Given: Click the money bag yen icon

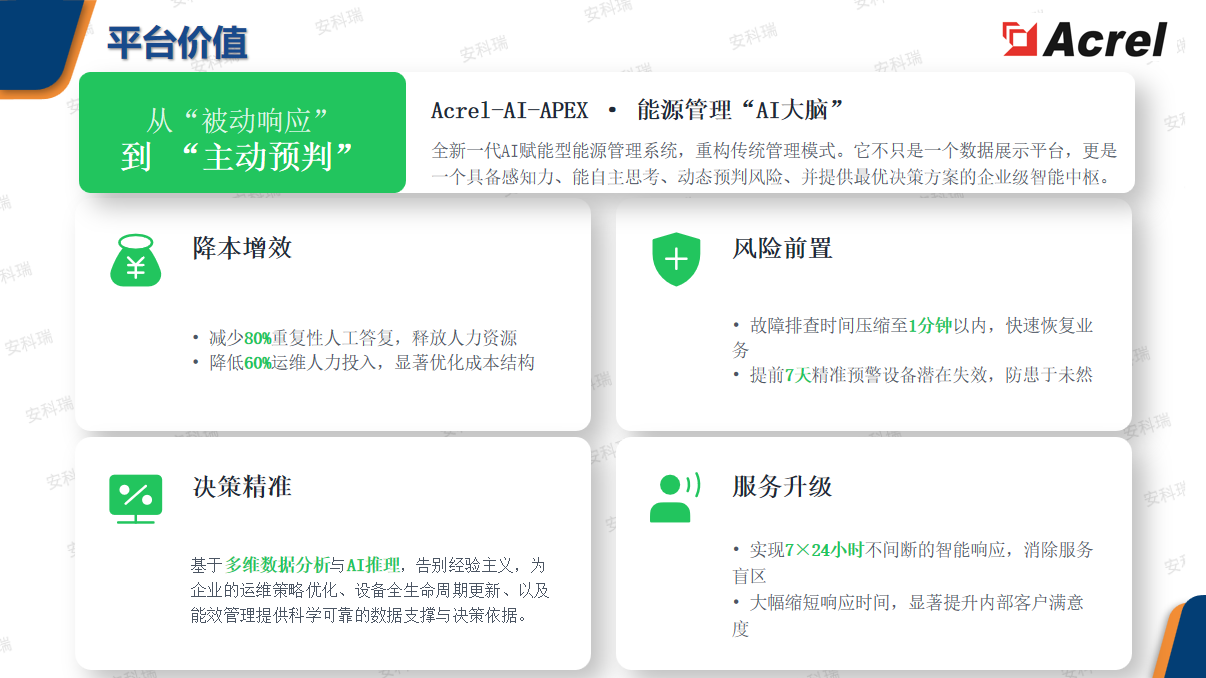Looking at the screenshot, I should (x=135, y=260).
